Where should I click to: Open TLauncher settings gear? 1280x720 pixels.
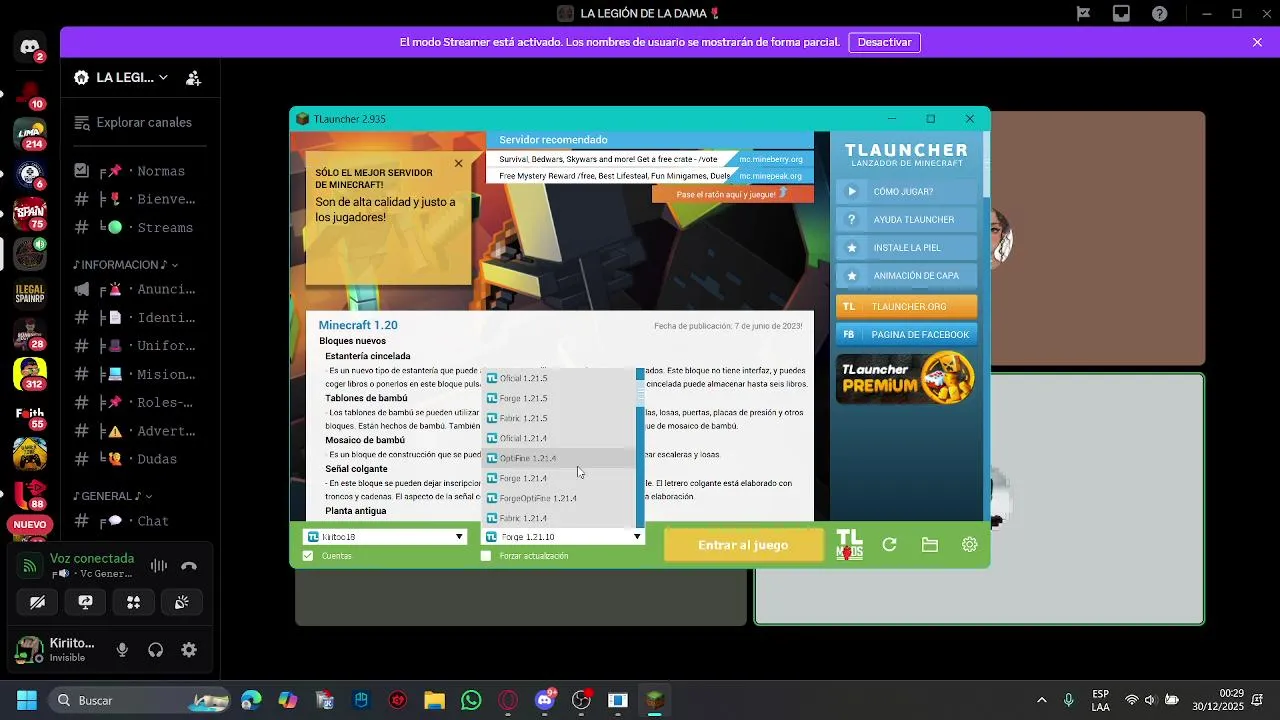tap(969, 545)
